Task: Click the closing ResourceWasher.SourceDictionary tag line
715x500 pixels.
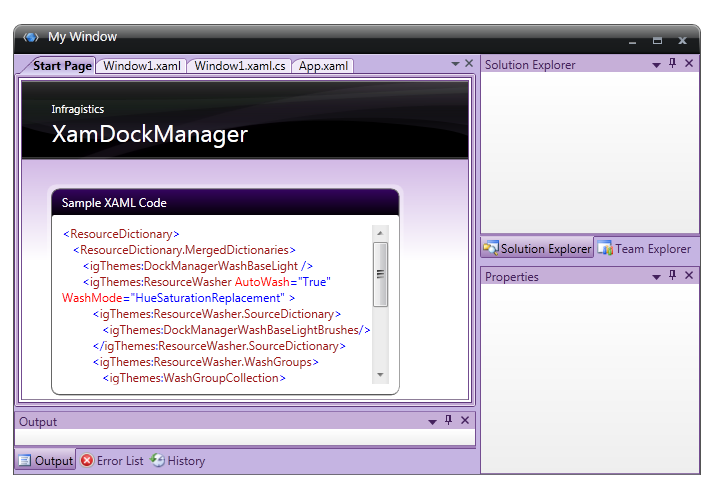Action: point(219,346)
